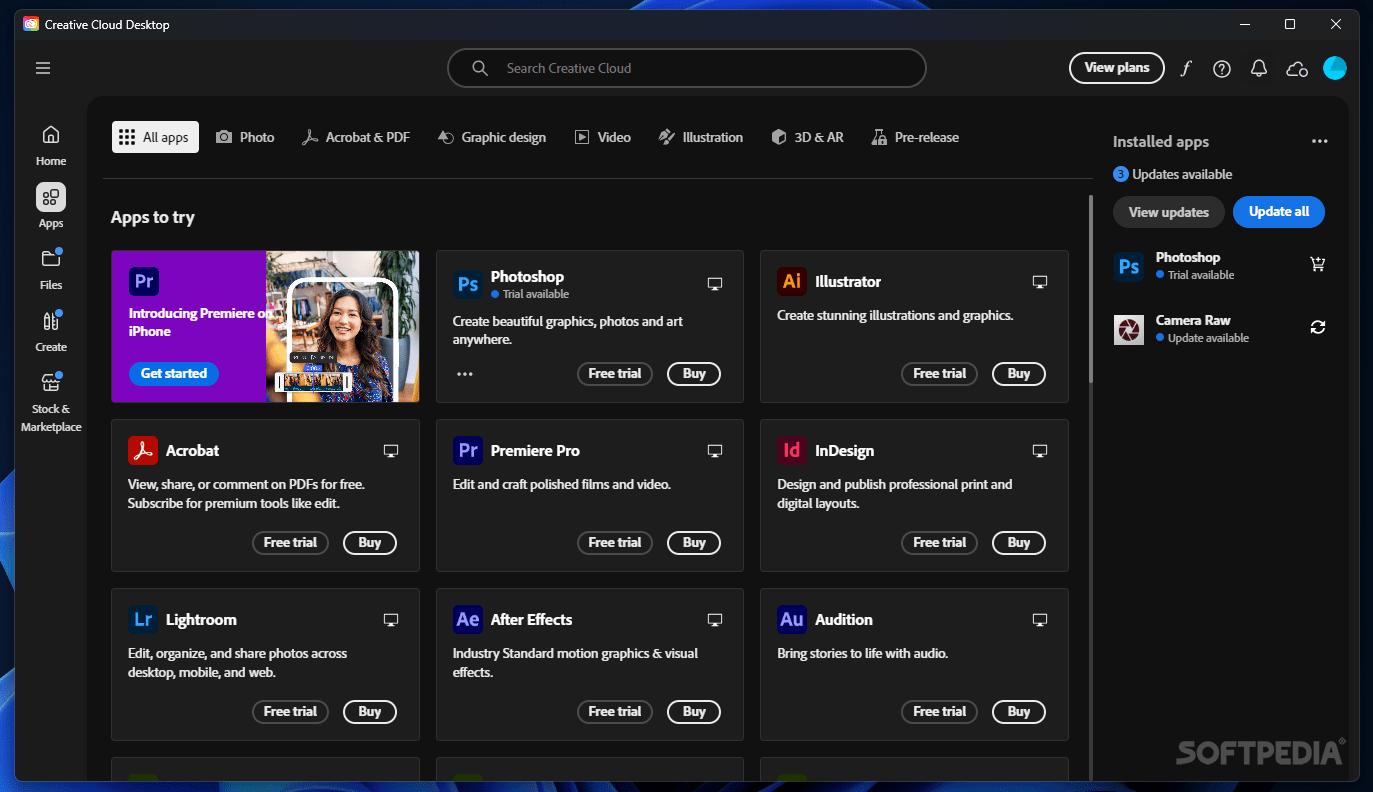Screen dimensions: 1373x792
Task: Click the desktop platform icon on Illustrator card
Action: coord(1040,282)
